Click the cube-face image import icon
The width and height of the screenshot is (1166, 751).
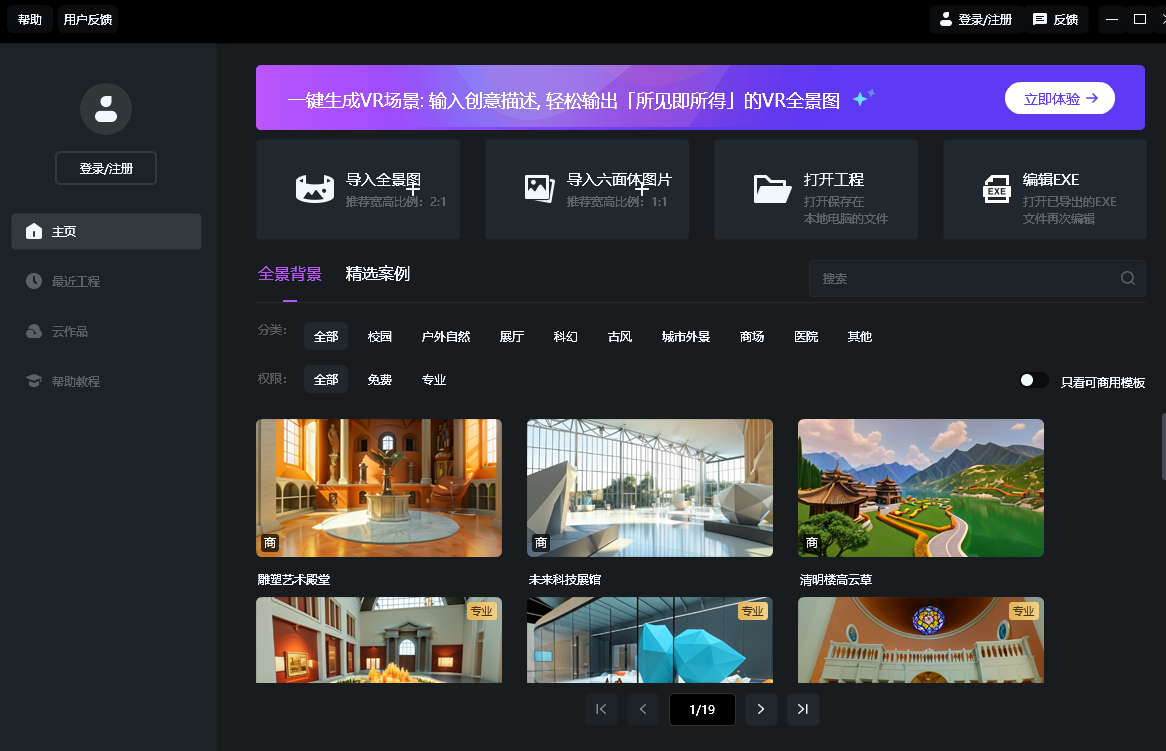click(539, 188)
